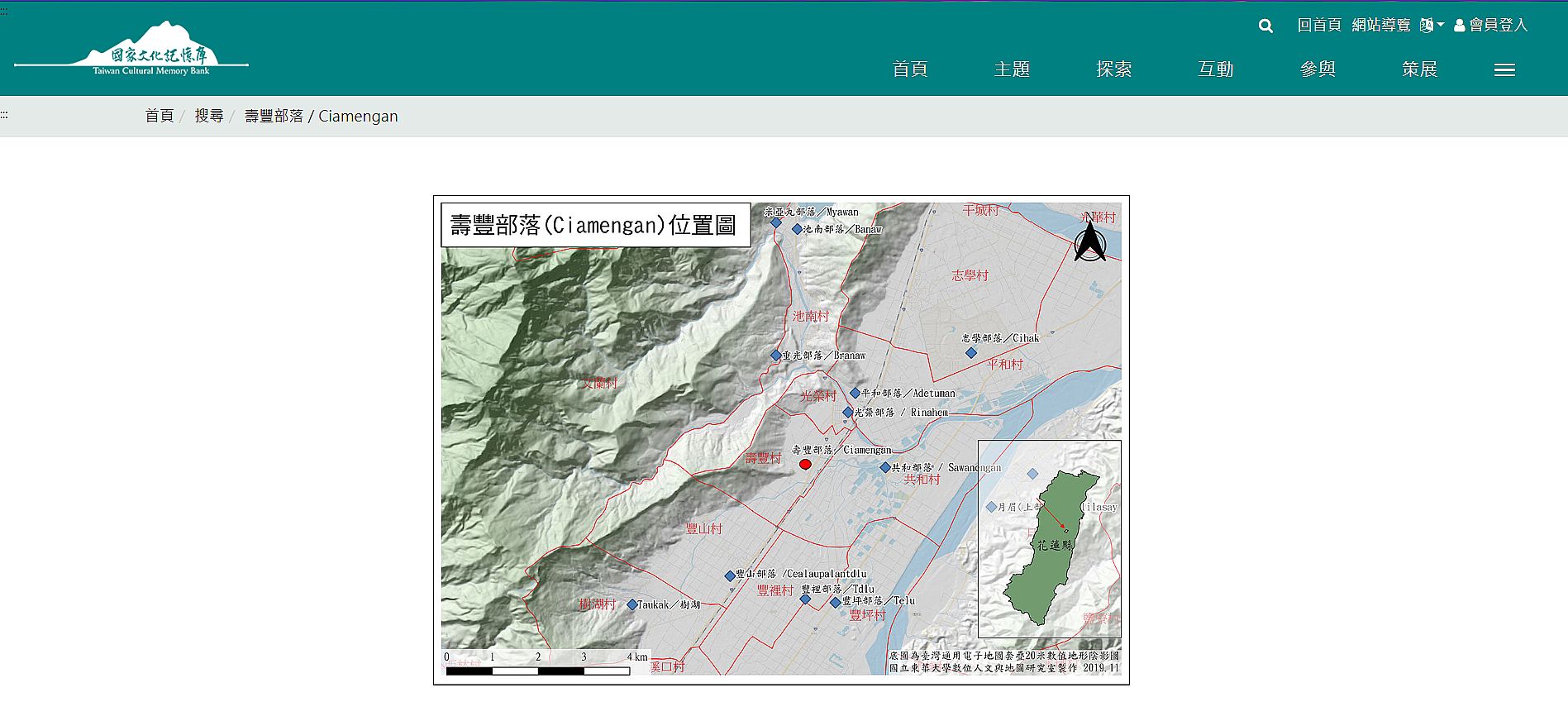Click the 回首頁 link in top bar

(x=1318, y=26)
